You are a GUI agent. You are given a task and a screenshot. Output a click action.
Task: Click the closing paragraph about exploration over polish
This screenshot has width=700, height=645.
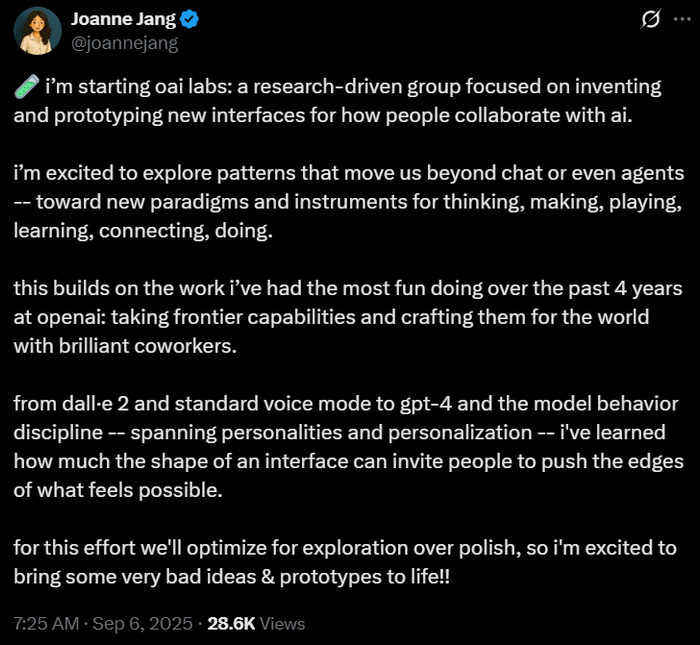coord(345,562)
